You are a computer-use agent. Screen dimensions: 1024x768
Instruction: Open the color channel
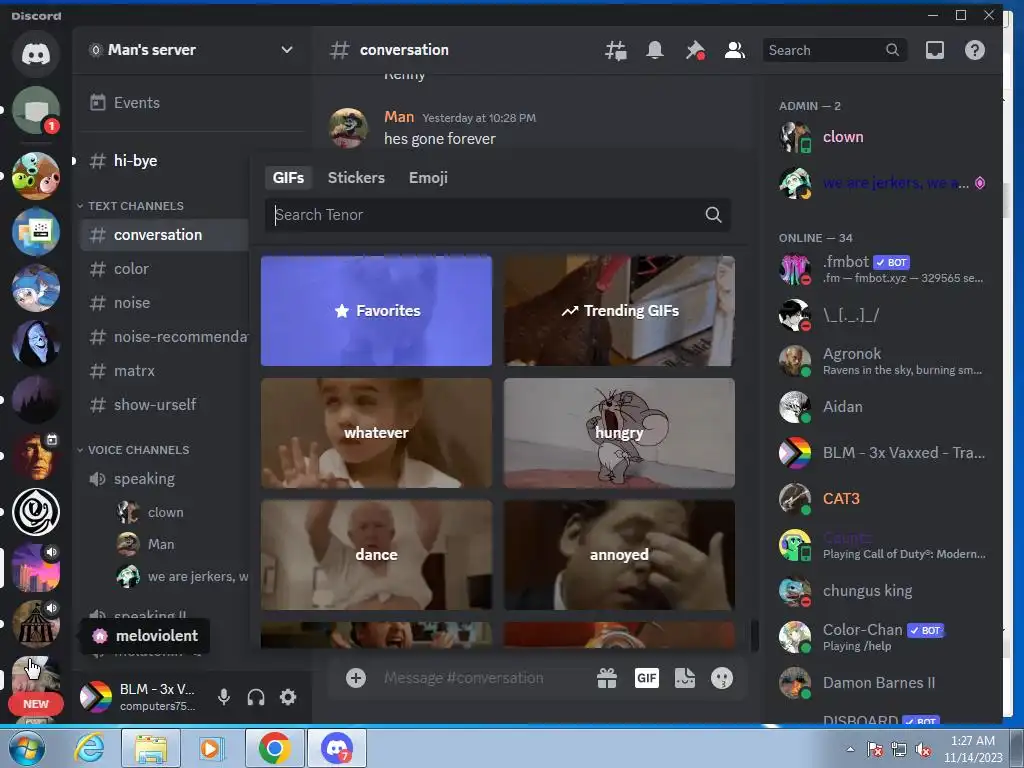[165, 268]
